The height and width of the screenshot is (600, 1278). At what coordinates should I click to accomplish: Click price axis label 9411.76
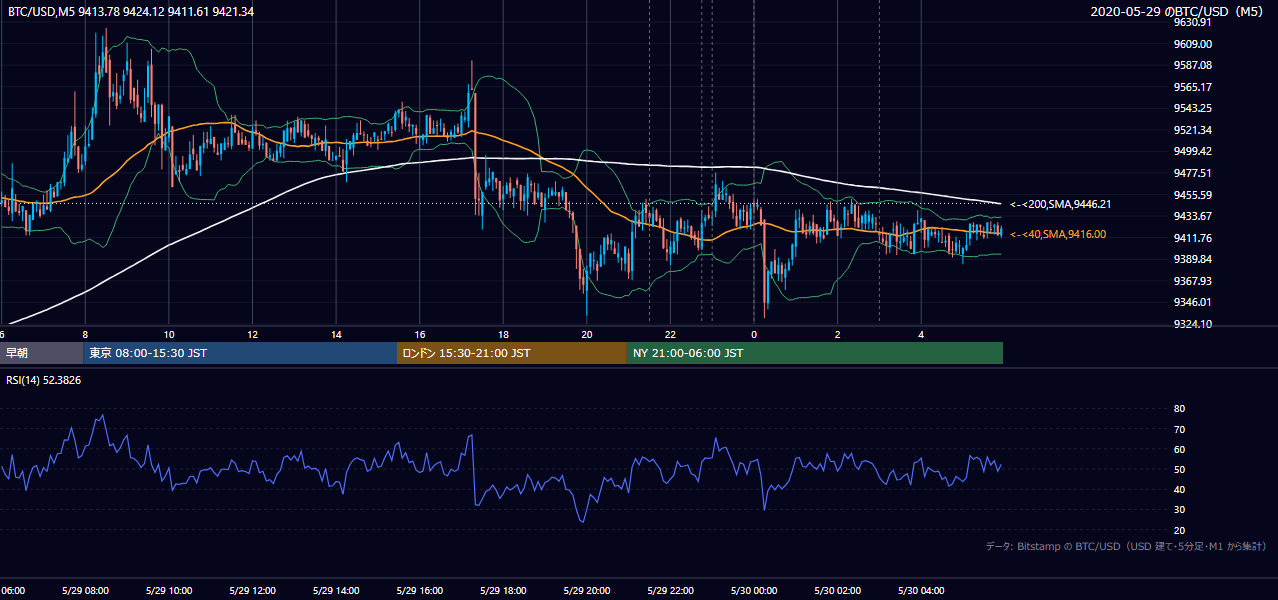pos(1193,238)
